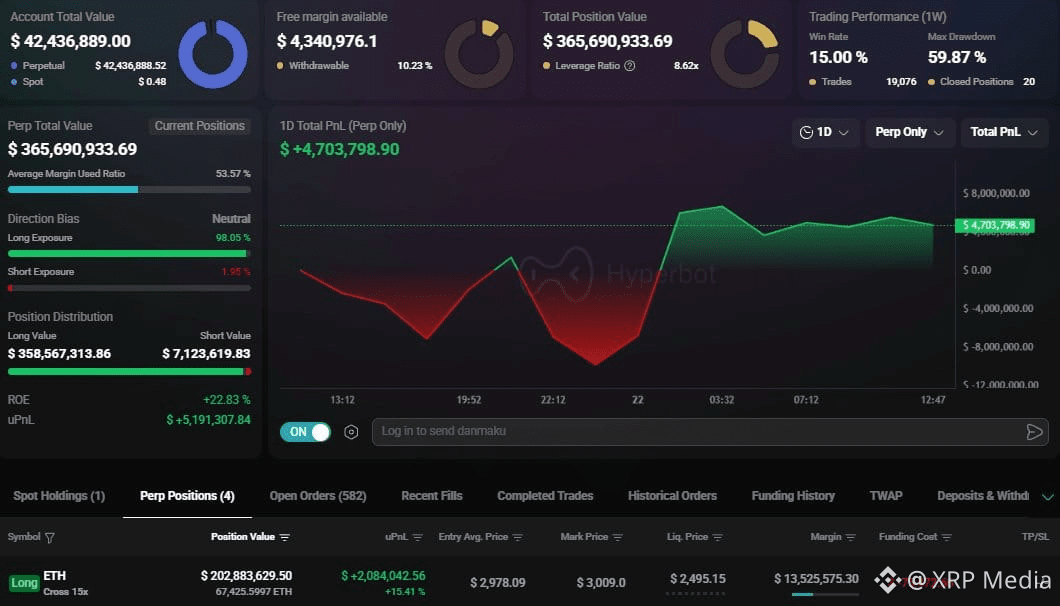Click the Long Exposure progress bar
Screen dimensions: 1060x606
129,254
